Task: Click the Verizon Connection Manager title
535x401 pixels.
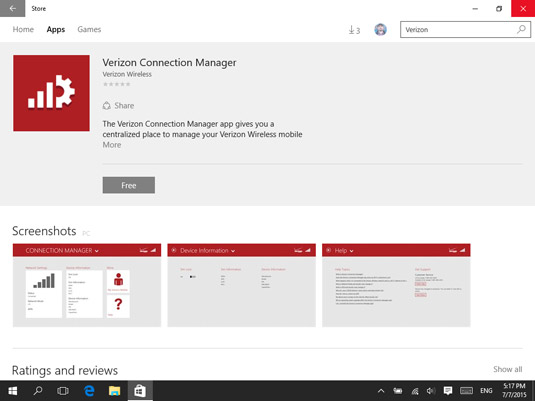Action: [x=169, y=62]
